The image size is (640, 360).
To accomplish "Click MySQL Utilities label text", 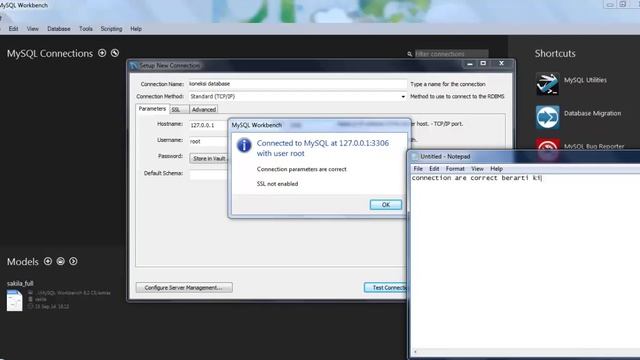I will pyautogui.click(x=585, y=80).
